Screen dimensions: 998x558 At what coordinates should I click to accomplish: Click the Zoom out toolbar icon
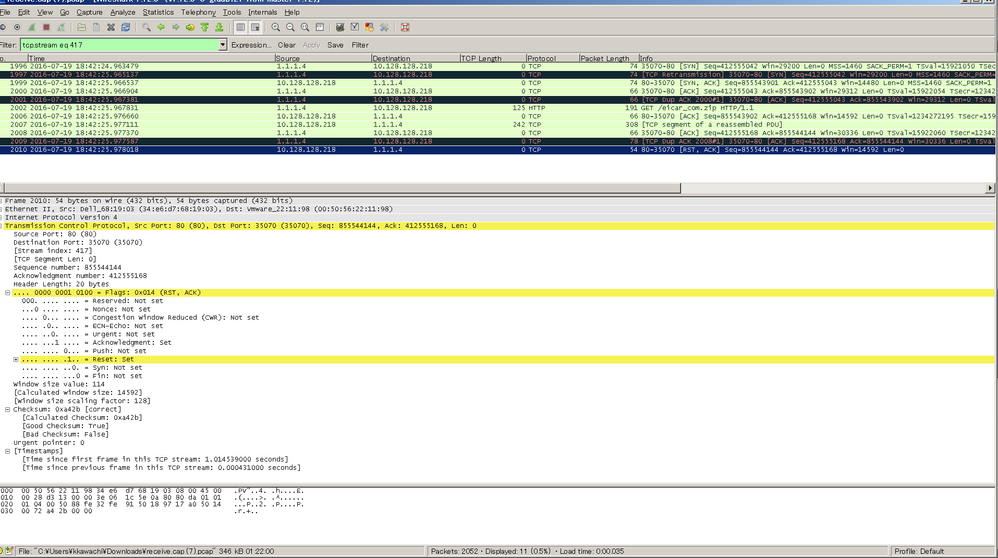[x=290, y=28]
